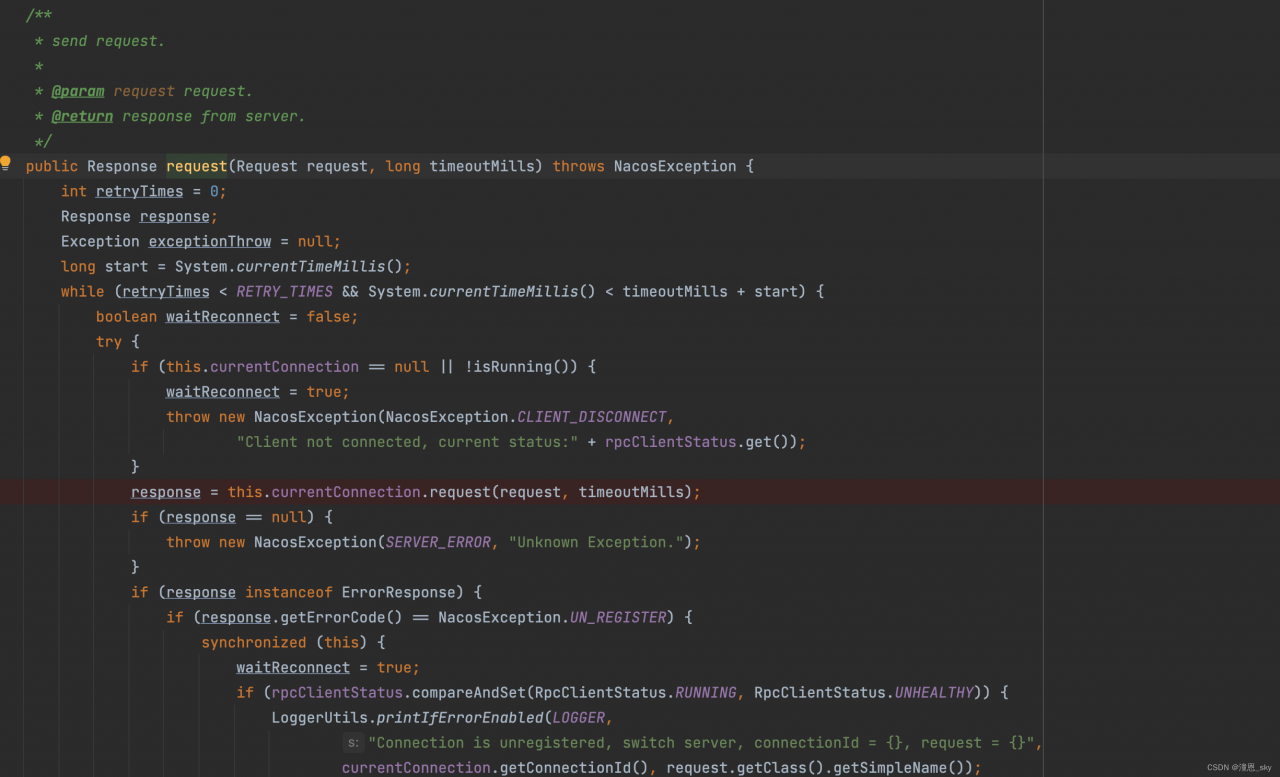Click the printIfErrorEnabled method name
This screenshot has width=1280, height=777.
[x=460, y=717]
